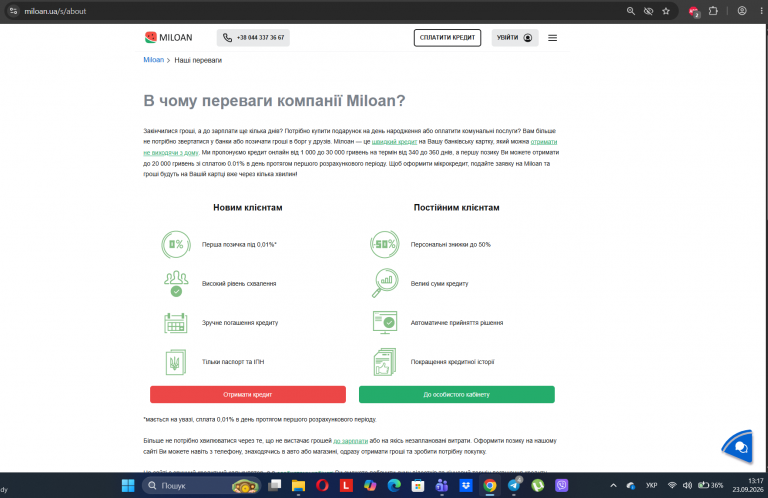768x498 pixels.
Task: Click the Персональні знижки до 50% text
Action: click(x=451, y=244)
